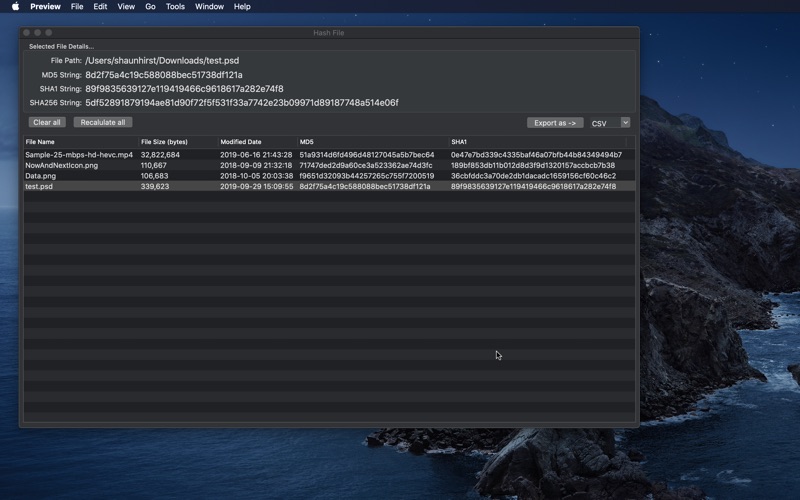Click file size 110,667 cell
The image size is (800, 500).
154,165
